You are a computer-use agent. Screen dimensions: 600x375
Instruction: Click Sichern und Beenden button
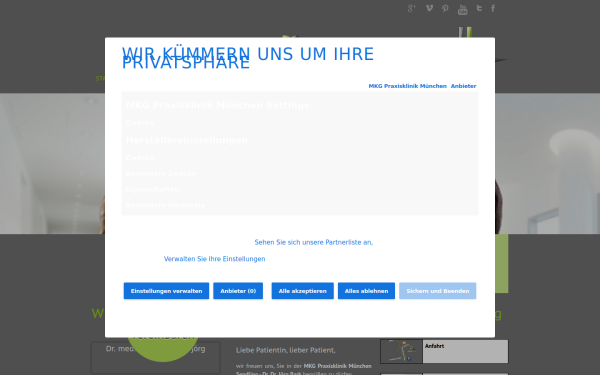(438, 291)
